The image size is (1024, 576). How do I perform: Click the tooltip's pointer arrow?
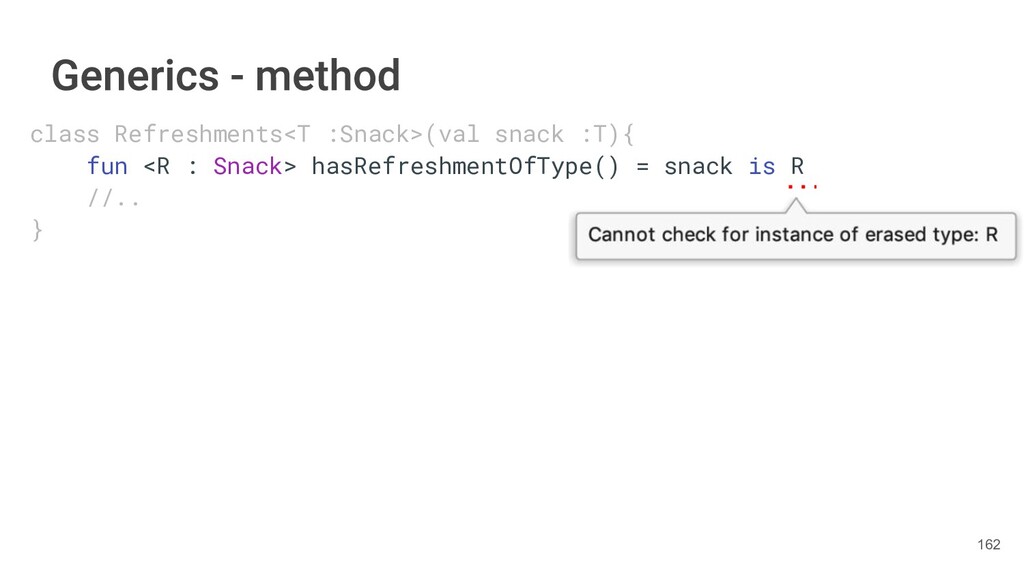(796, 205)
